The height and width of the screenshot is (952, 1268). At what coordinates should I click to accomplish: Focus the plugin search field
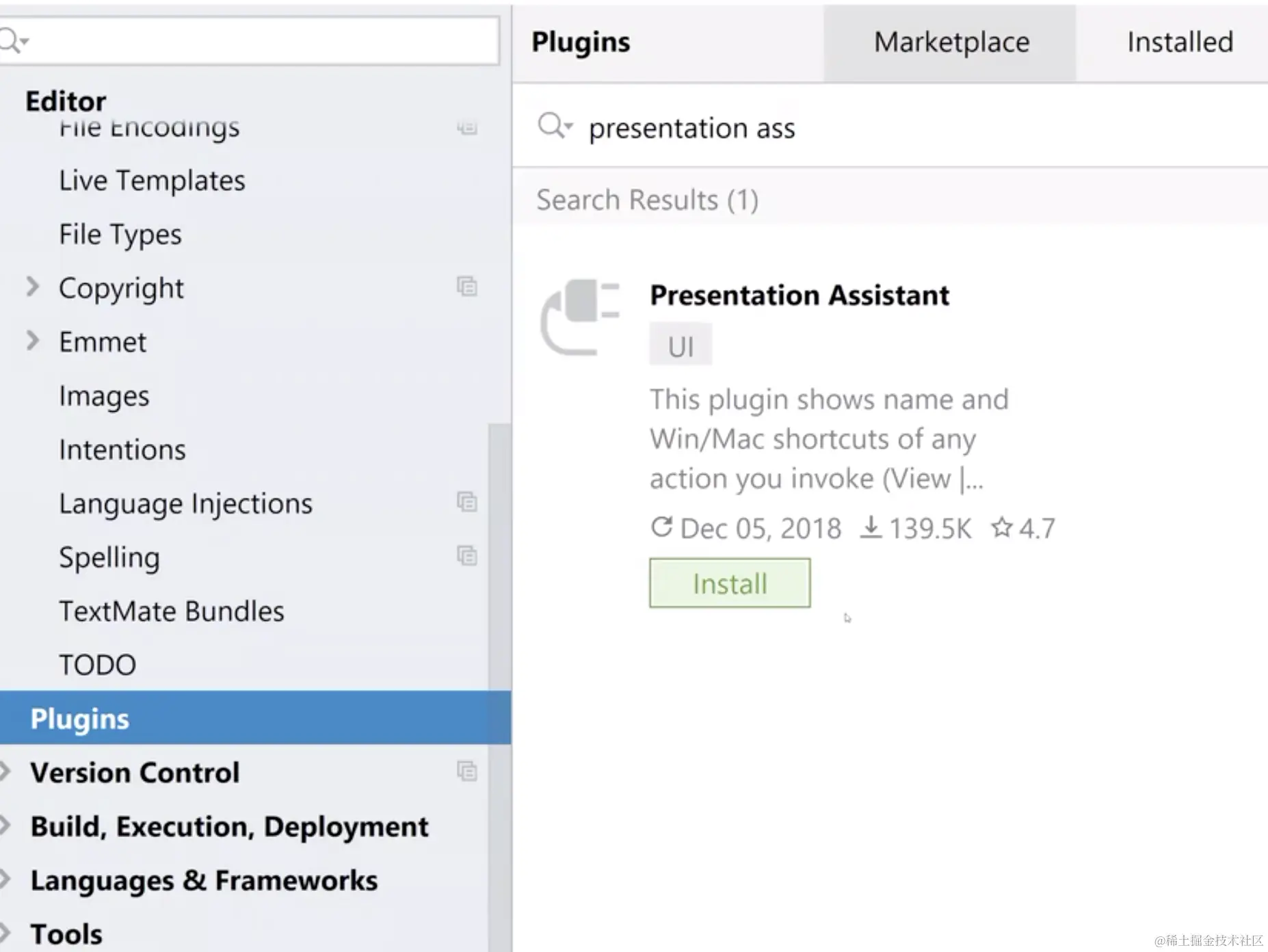click(x=889, y=128)
